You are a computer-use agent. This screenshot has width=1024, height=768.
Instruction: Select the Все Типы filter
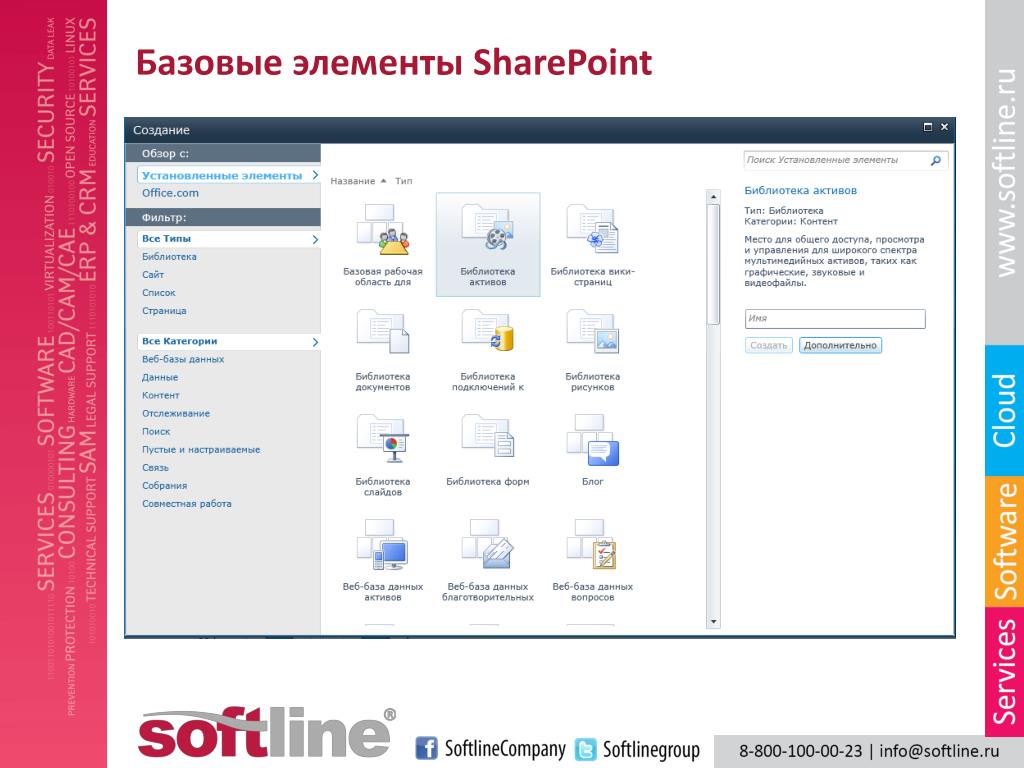coord(228,239)
